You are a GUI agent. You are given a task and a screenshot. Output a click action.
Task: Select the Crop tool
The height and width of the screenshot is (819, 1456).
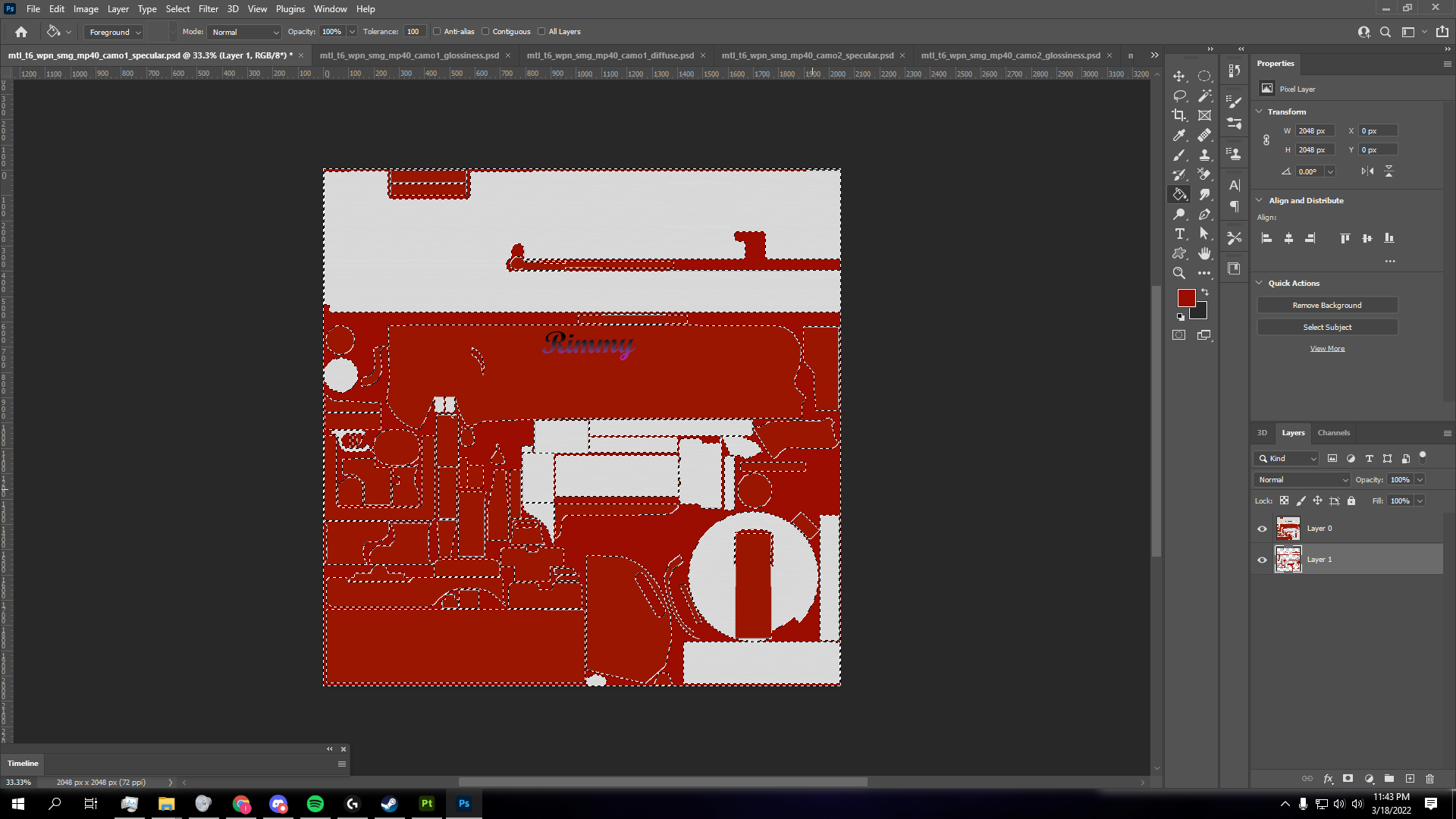(x=1179, y=115)
